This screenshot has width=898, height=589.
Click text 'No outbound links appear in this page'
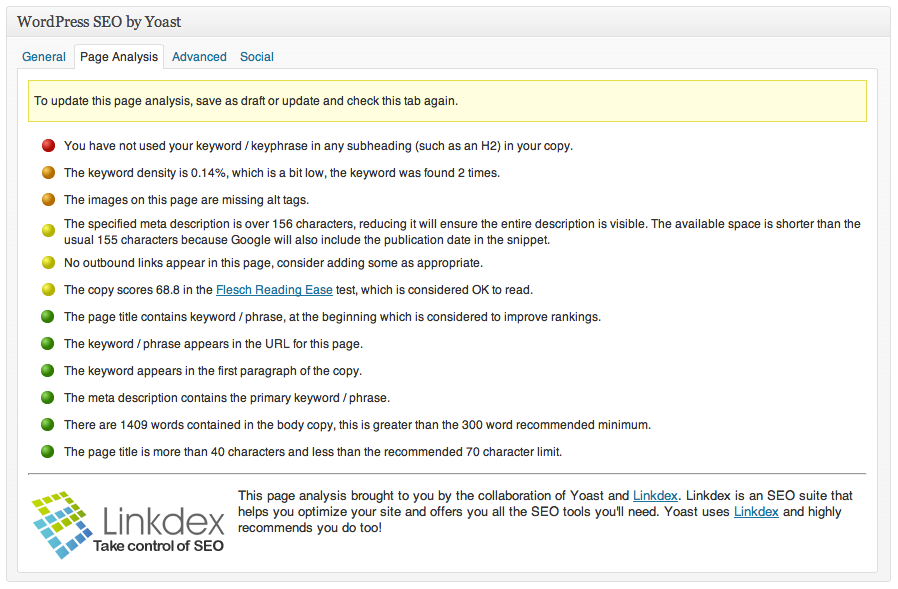[x=168, y=263]
